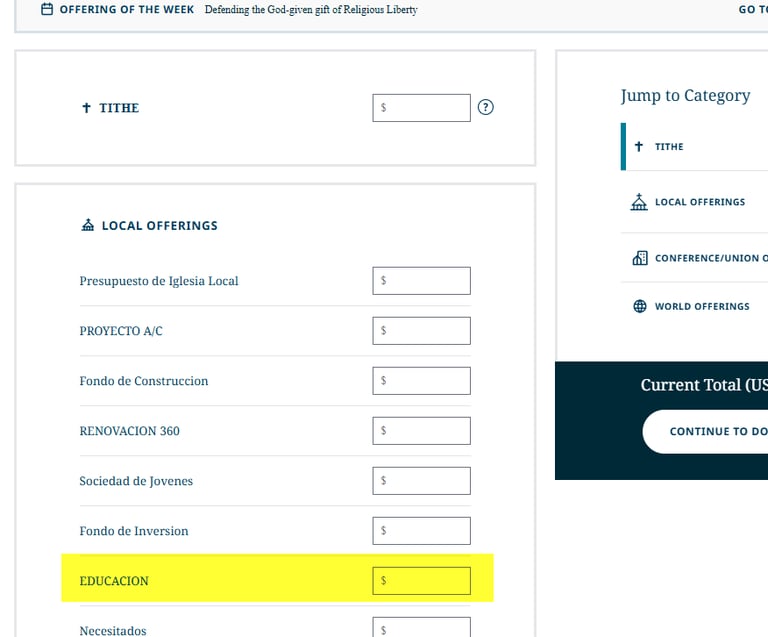Select the Fondo de Construccion amount box

(x=421, y=381)
